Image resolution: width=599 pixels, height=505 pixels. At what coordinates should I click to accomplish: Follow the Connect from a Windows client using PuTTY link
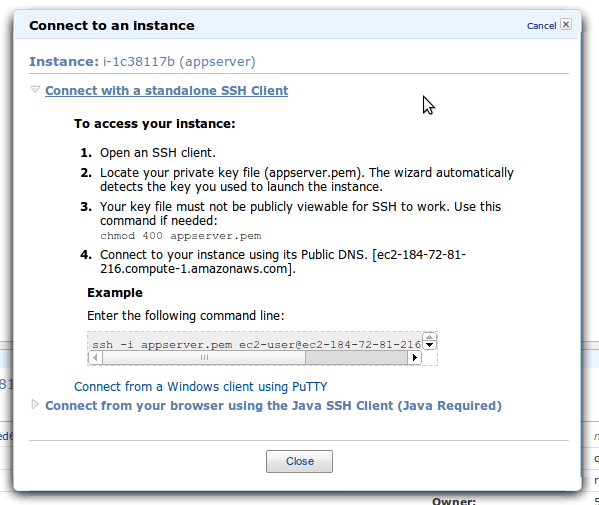201,387
